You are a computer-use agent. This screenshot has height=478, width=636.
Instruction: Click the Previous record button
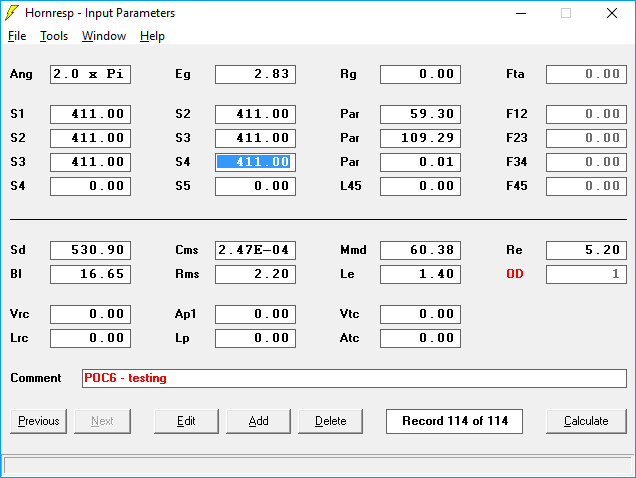tap(39, 421)
